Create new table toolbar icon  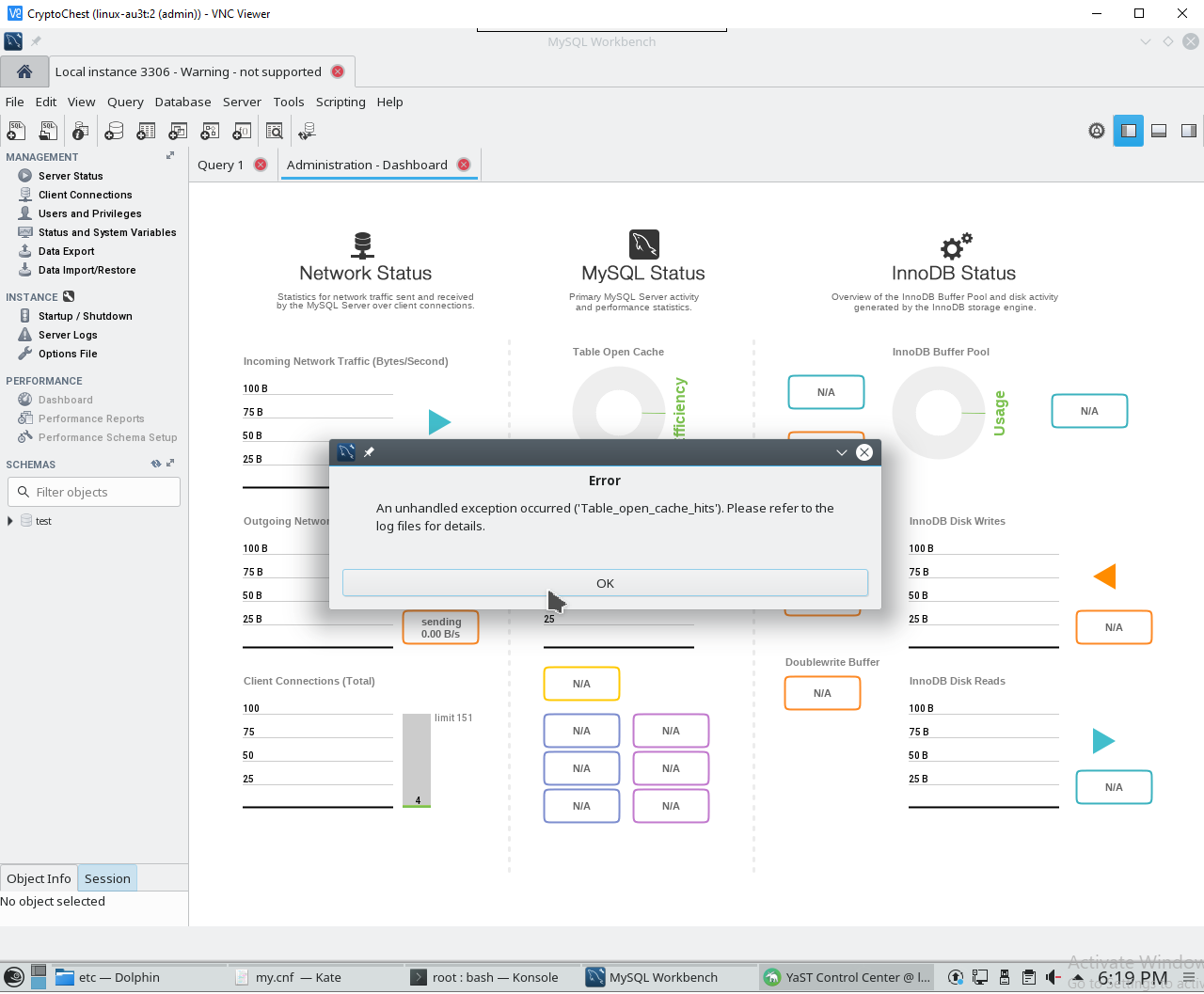click(146, 131)
